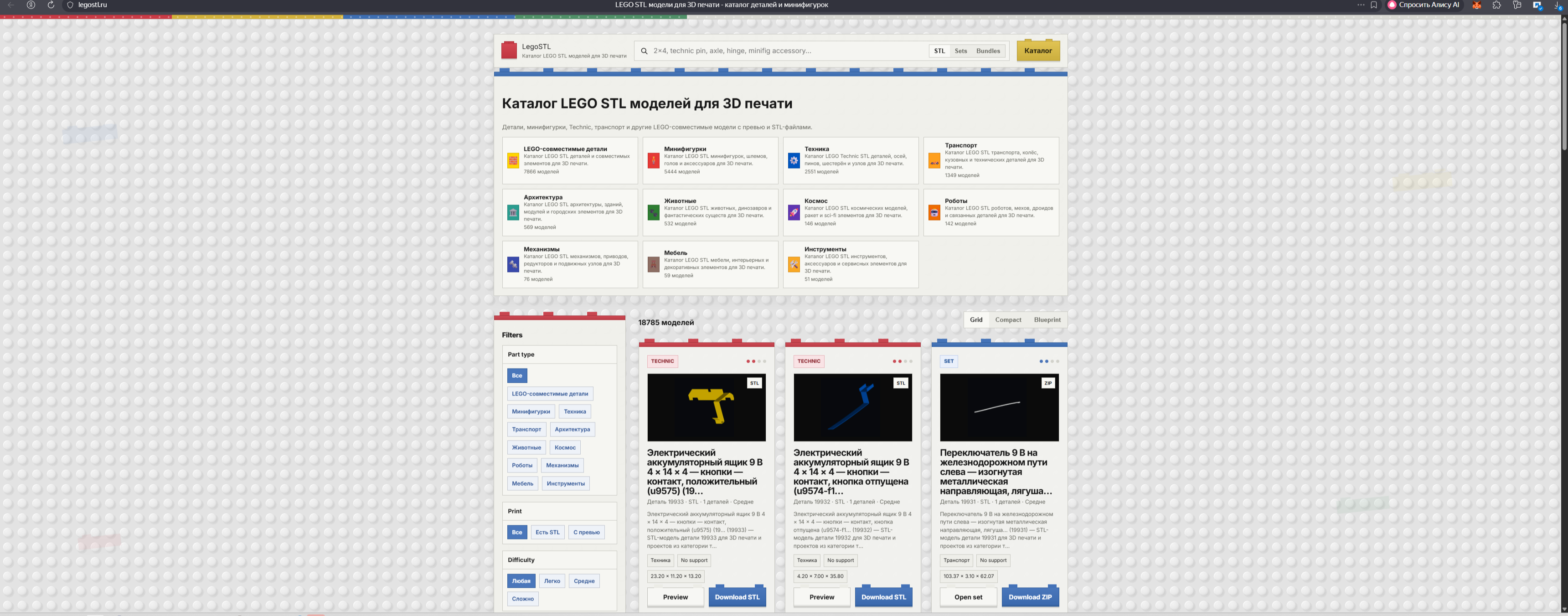Open the extensions puzzle-piece menu
The width and height of the screenshot is (1568, 616).
pyautogui.click(x=1497, y=5)
